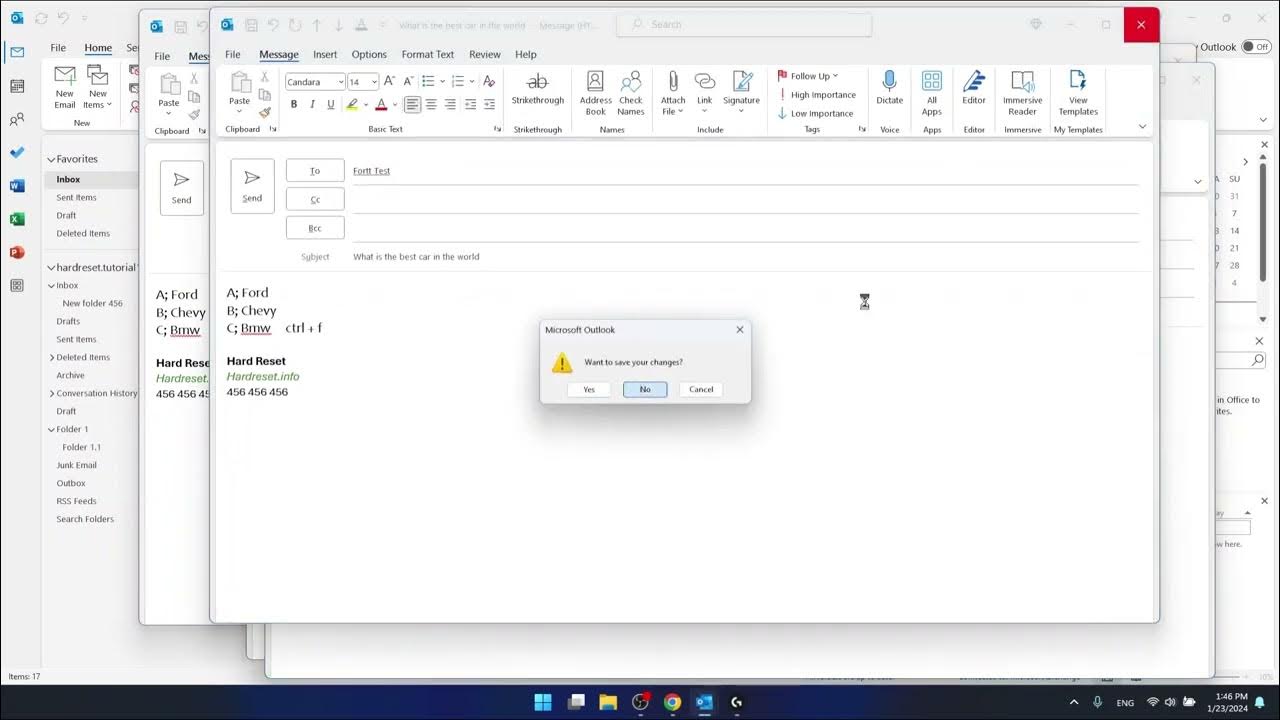
Task: Toggle Center paragraph alignment
Action: point(431,104)
